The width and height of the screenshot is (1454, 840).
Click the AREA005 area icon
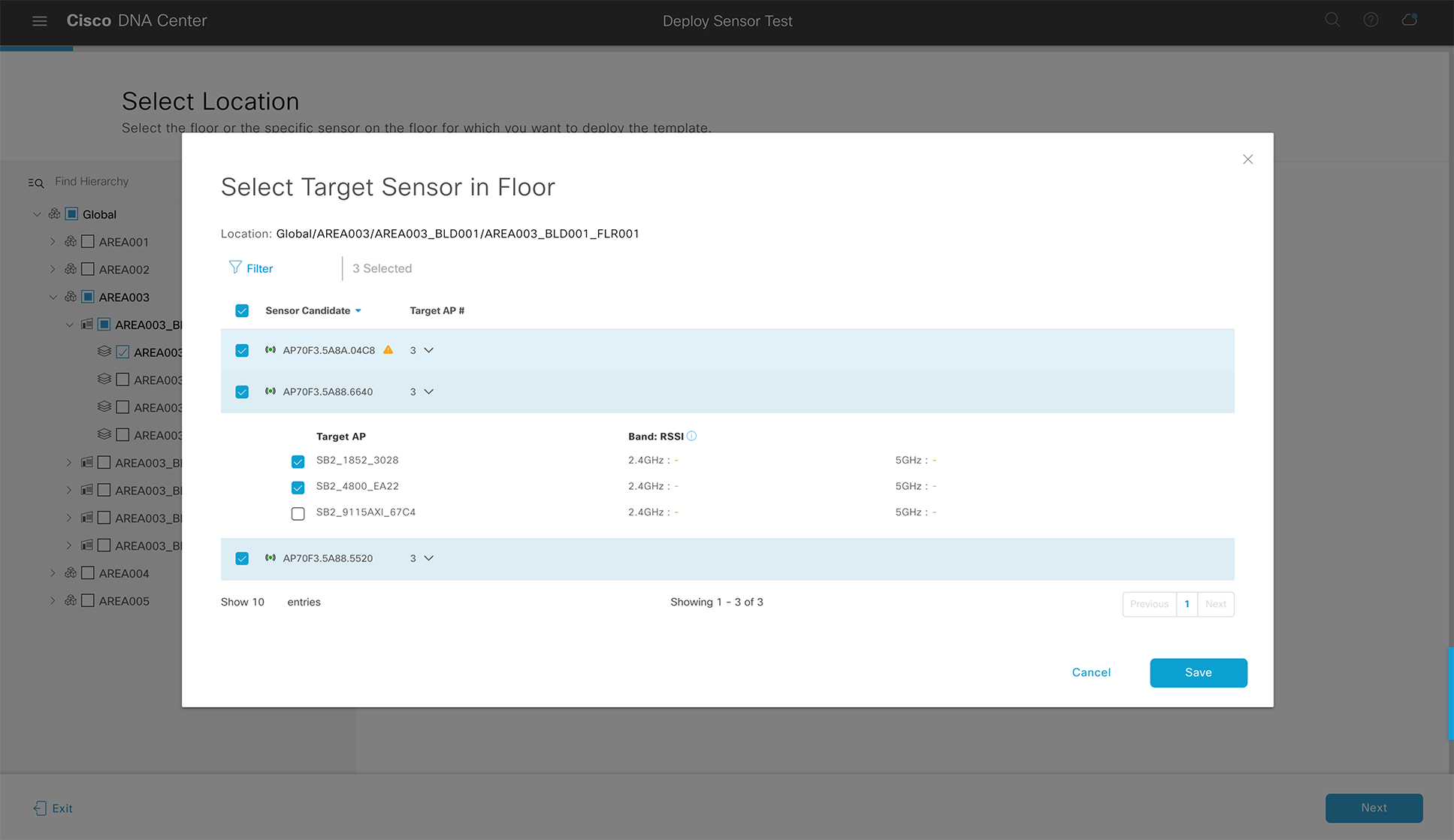coord(71,600)
